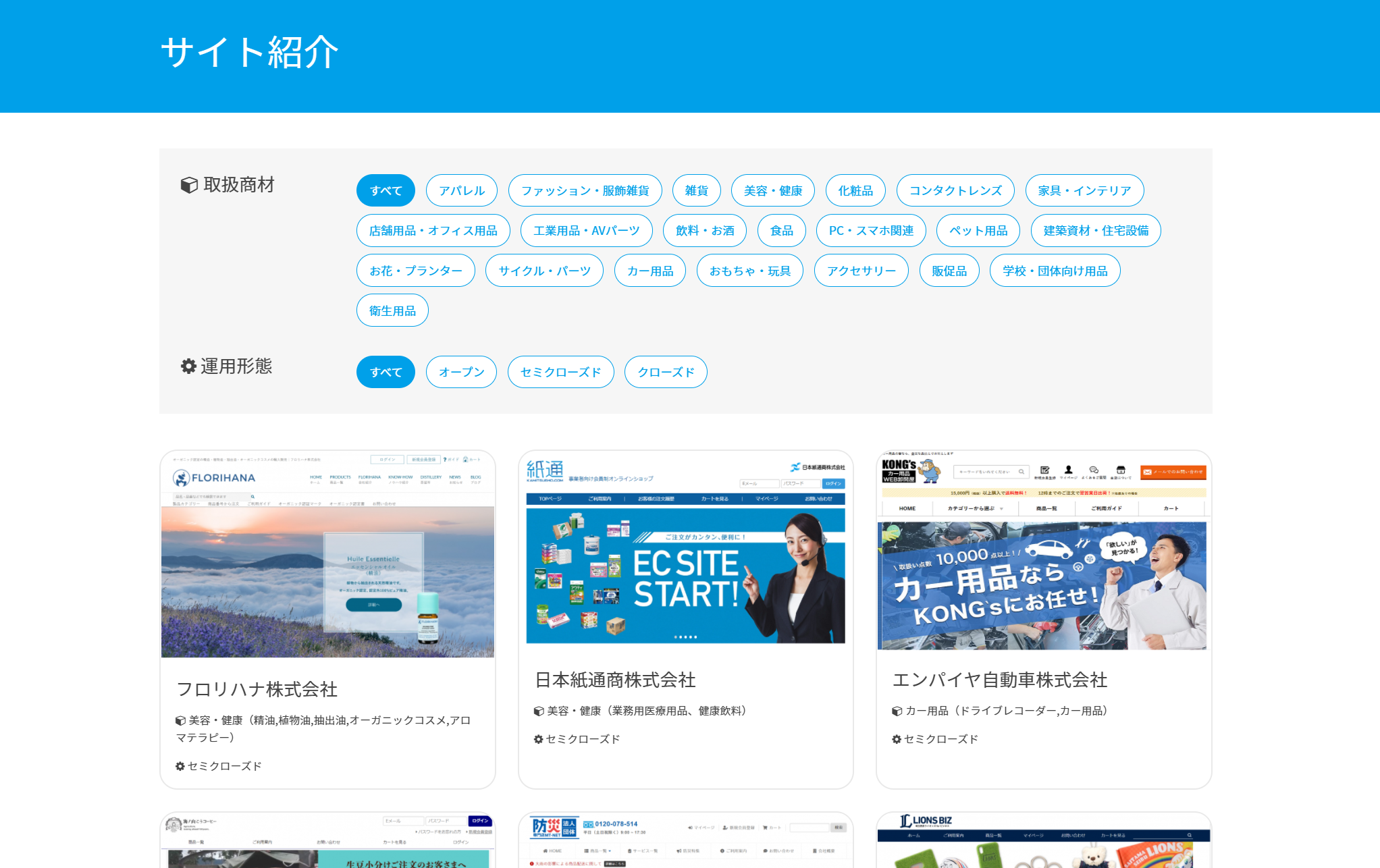Viewport: 1380px width, 868px height.
Task: Open the 日本紙通商株式会社 site title
Action: tap(615, 680)
